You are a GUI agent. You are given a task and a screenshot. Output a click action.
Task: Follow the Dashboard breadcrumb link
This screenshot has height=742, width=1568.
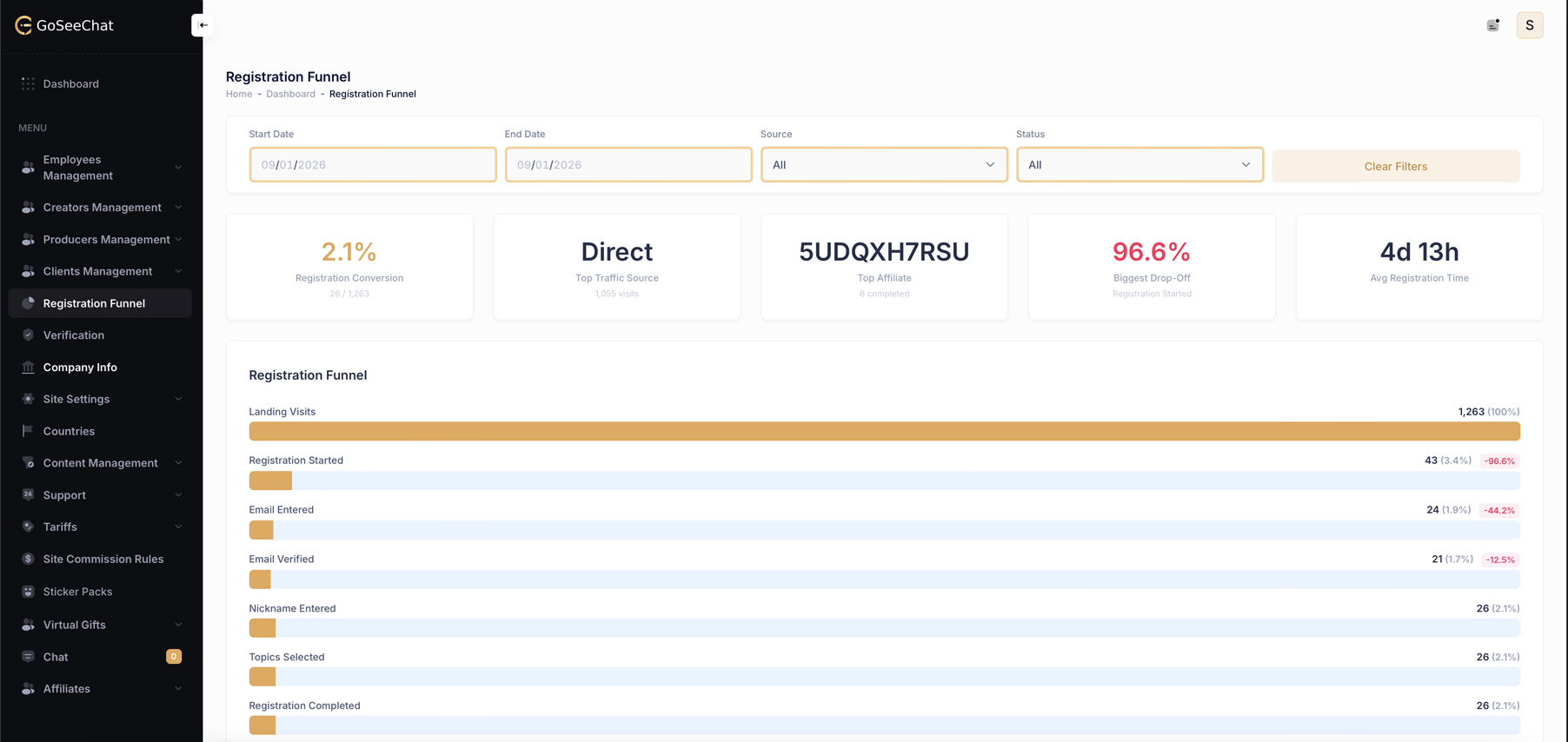pos(290,94)
